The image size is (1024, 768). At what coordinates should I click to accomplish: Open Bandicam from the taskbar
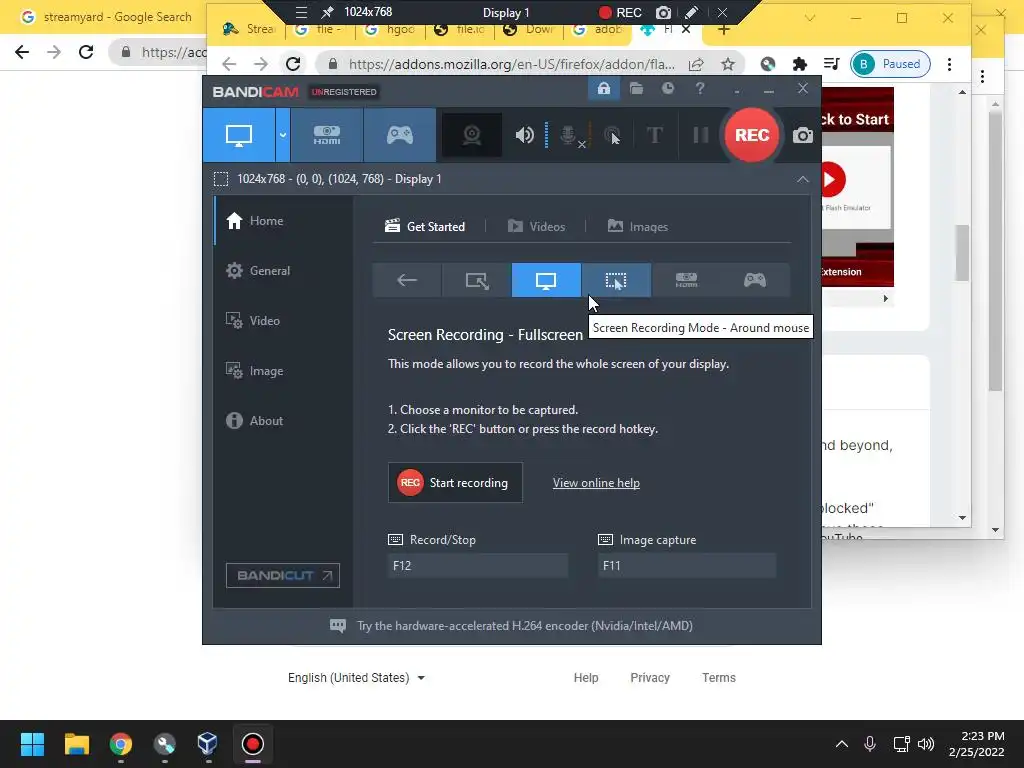coord(253,744)
